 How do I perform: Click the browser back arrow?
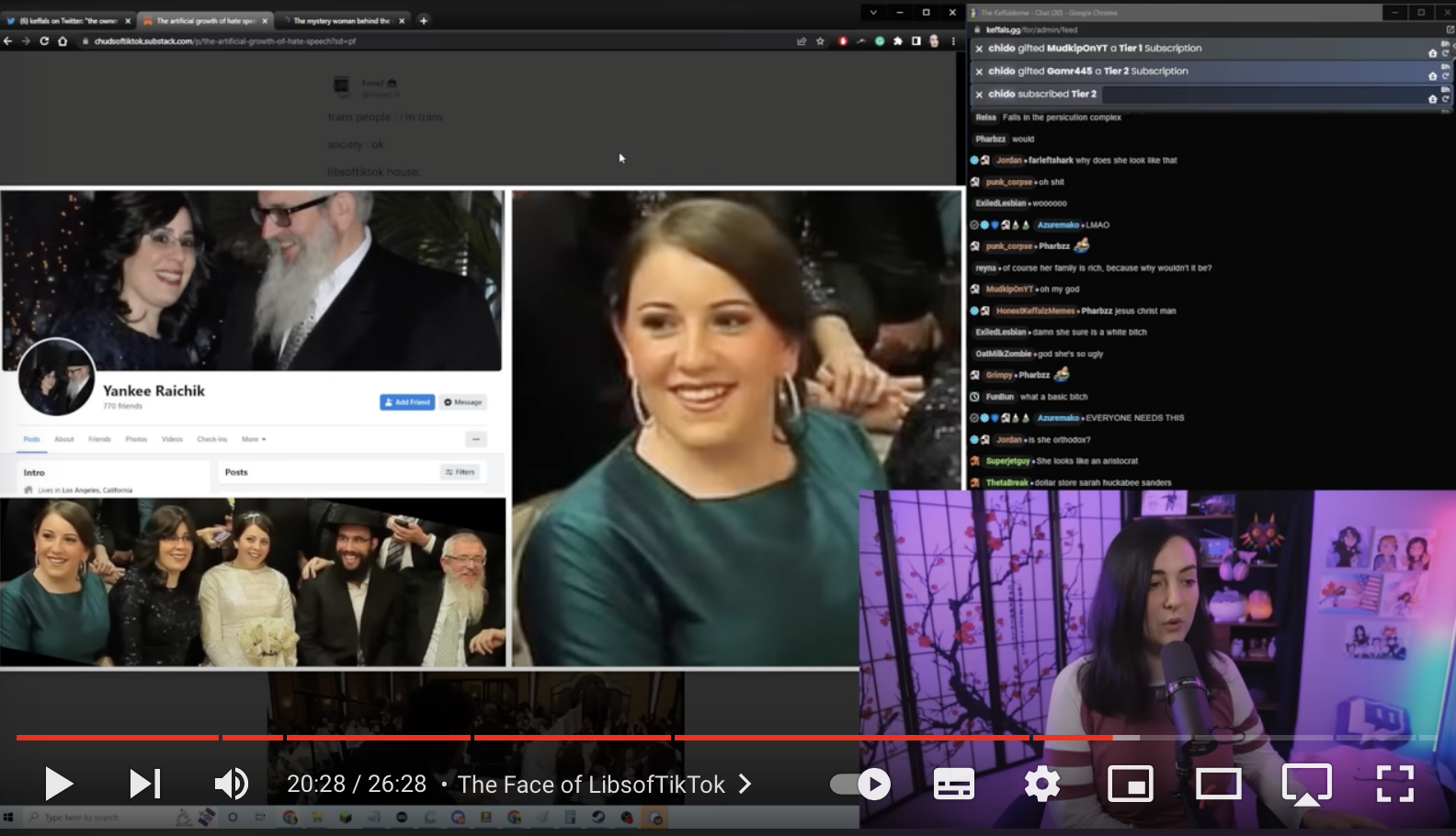click(8, 41)
